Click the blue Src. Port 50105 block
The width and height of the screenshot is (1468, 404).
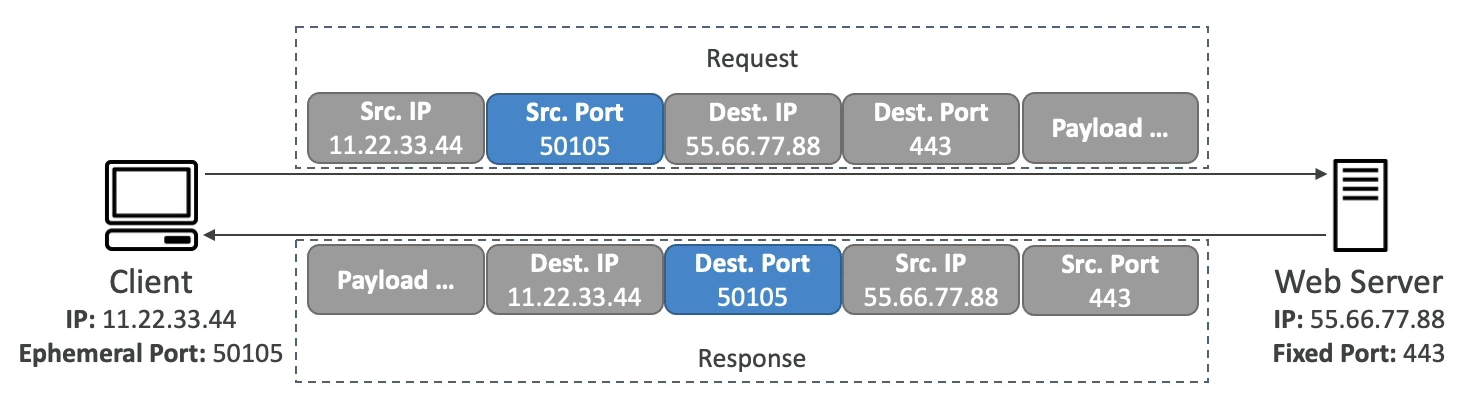coord(574,129)
